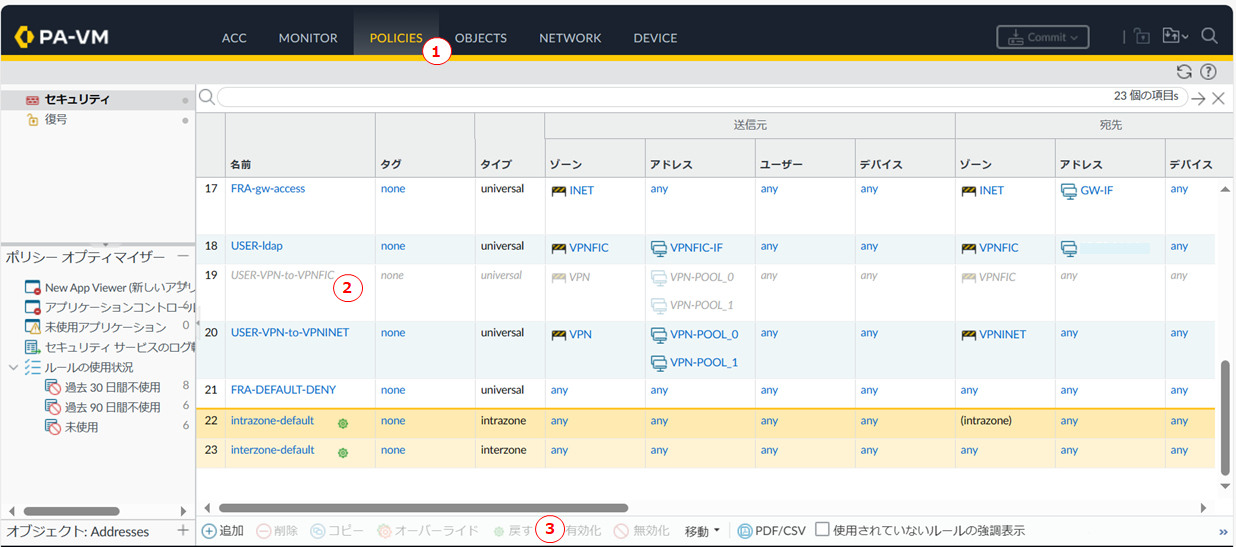Click the green gear on intrazone-default
Viewport: 1236px width, 547px height.
(343, 422)
